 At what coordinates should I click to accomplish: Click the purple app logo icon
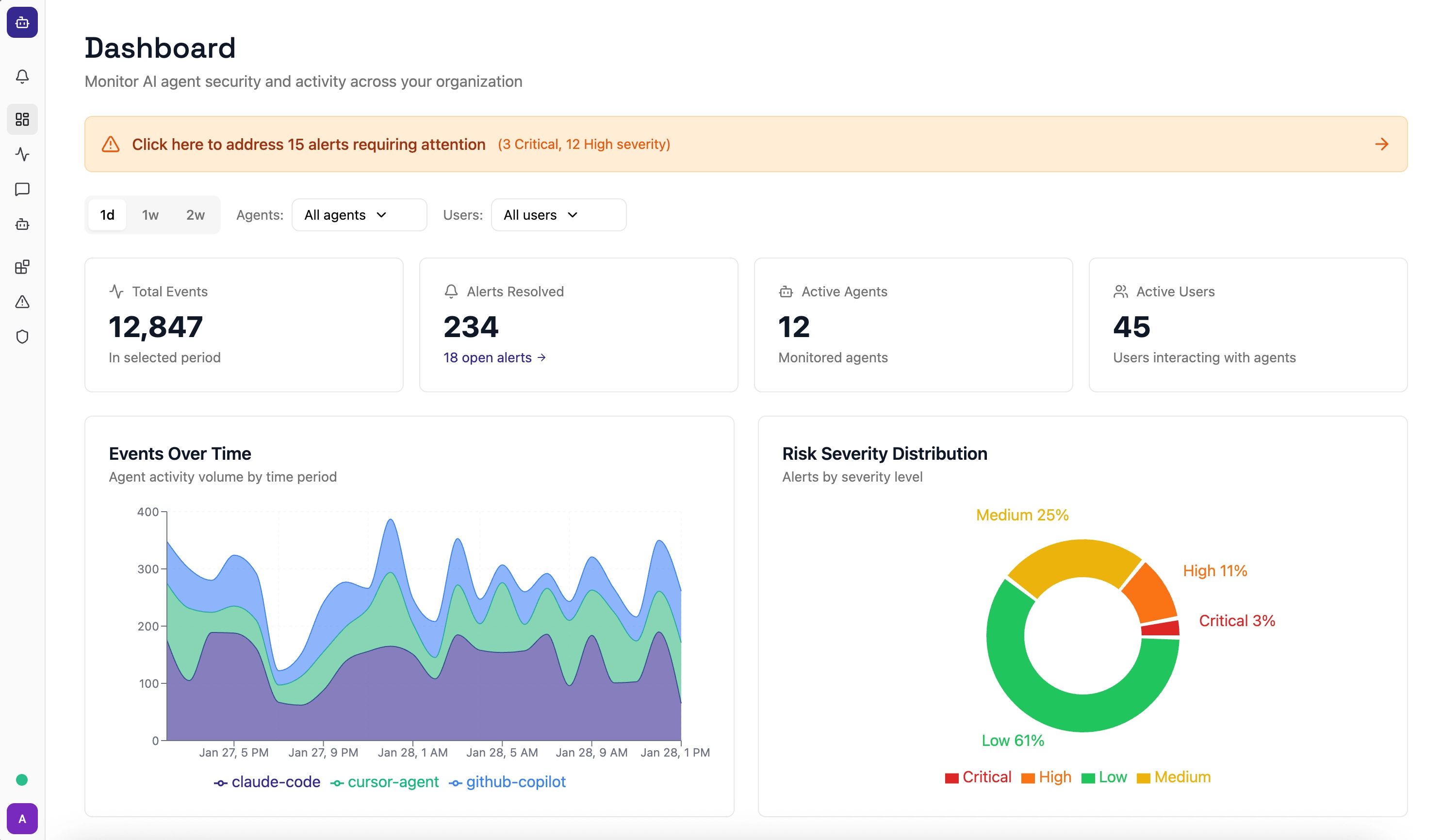click(22, 22)
